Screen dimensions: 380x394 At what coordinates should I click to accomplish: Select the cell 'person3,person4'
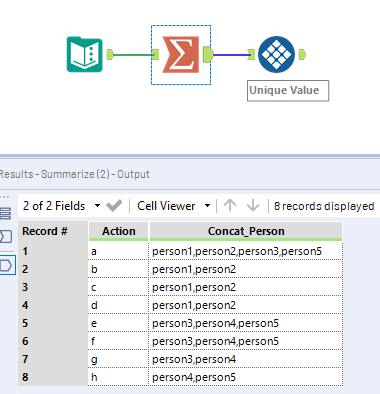click(x=246, y=359)
